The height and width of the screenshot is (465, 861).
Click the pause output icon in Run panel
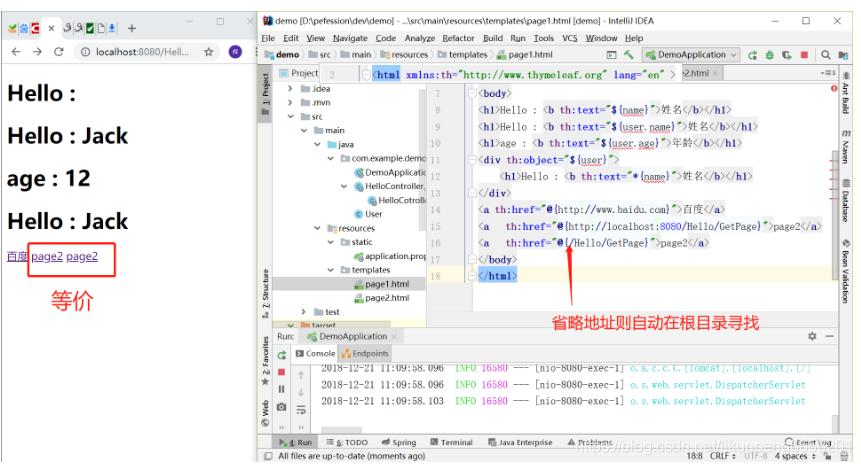[x=282, y=389]
